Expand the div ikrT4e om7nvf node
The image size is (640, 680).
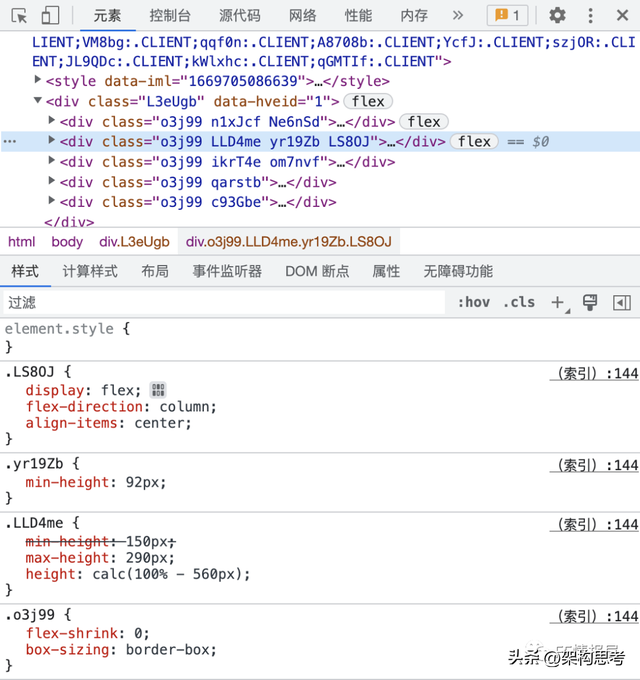(x=52, y=160)
